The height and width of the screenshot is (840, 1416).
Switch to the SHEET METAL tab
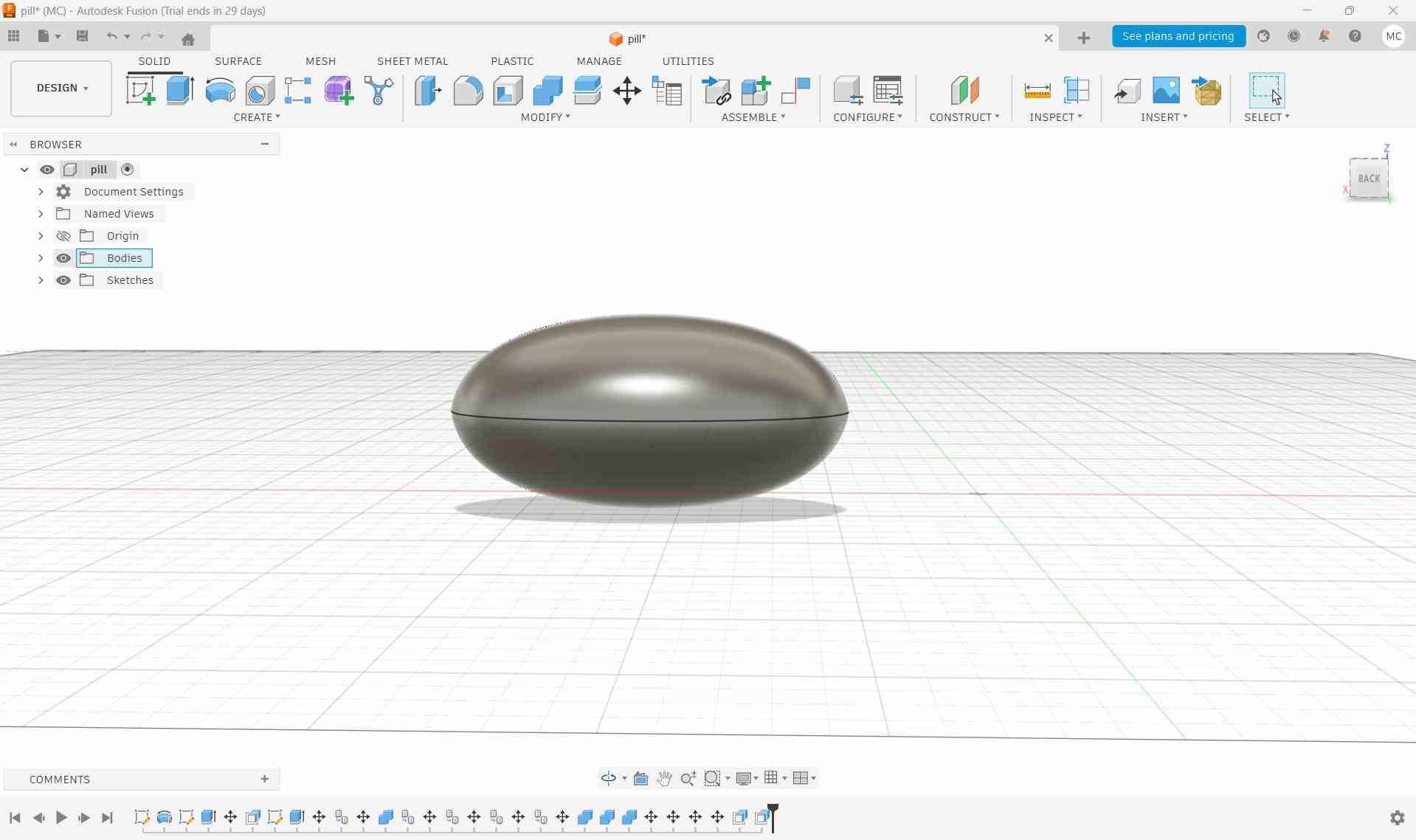tap(412, 61)
